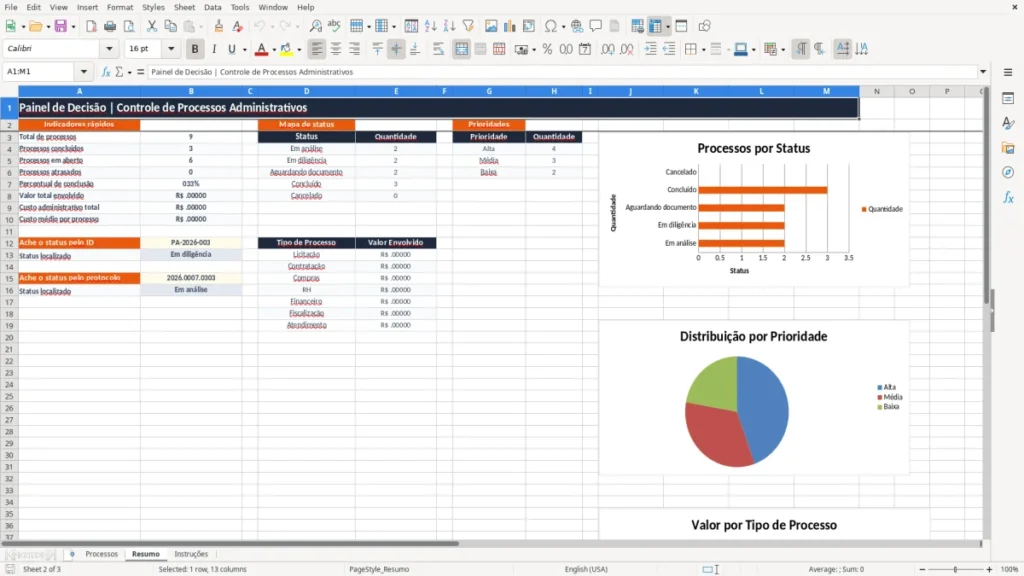1024x576 pixels.
Task: Click the zoom slider handle
Action: [x=955, y=569]
